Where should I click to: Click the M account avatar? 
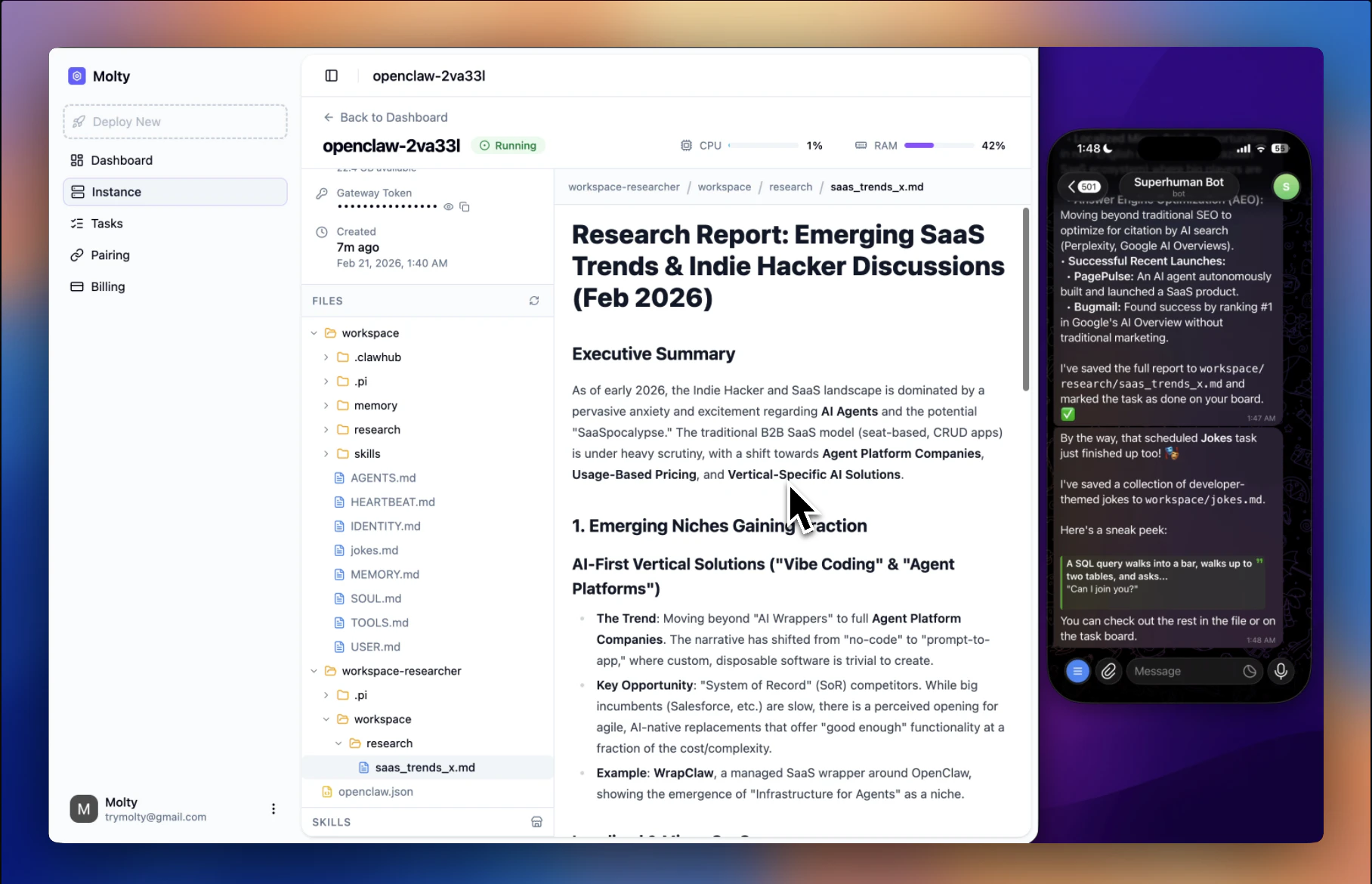pos(84,808)
